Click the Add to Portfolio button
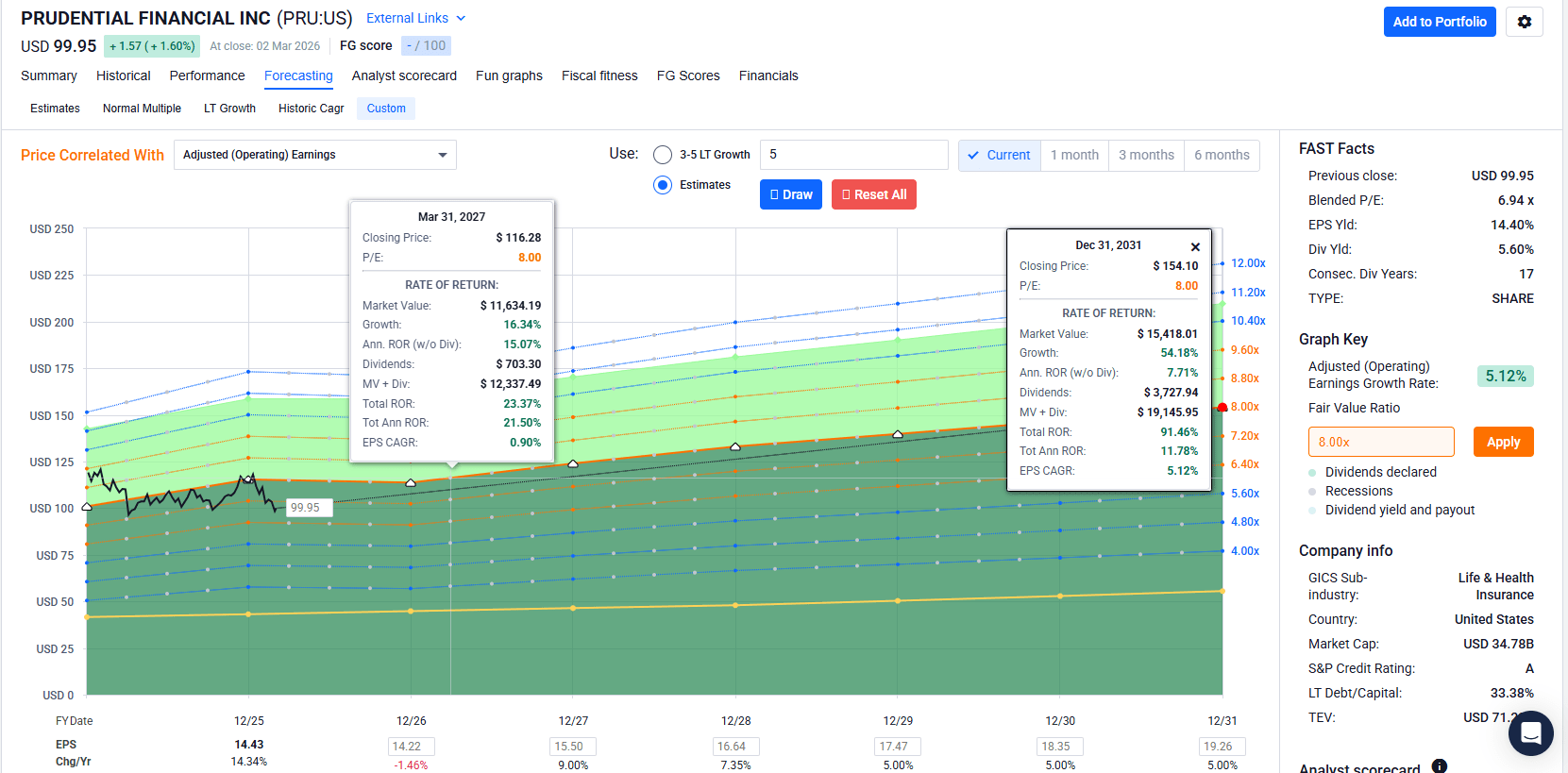 point(1440,22)
